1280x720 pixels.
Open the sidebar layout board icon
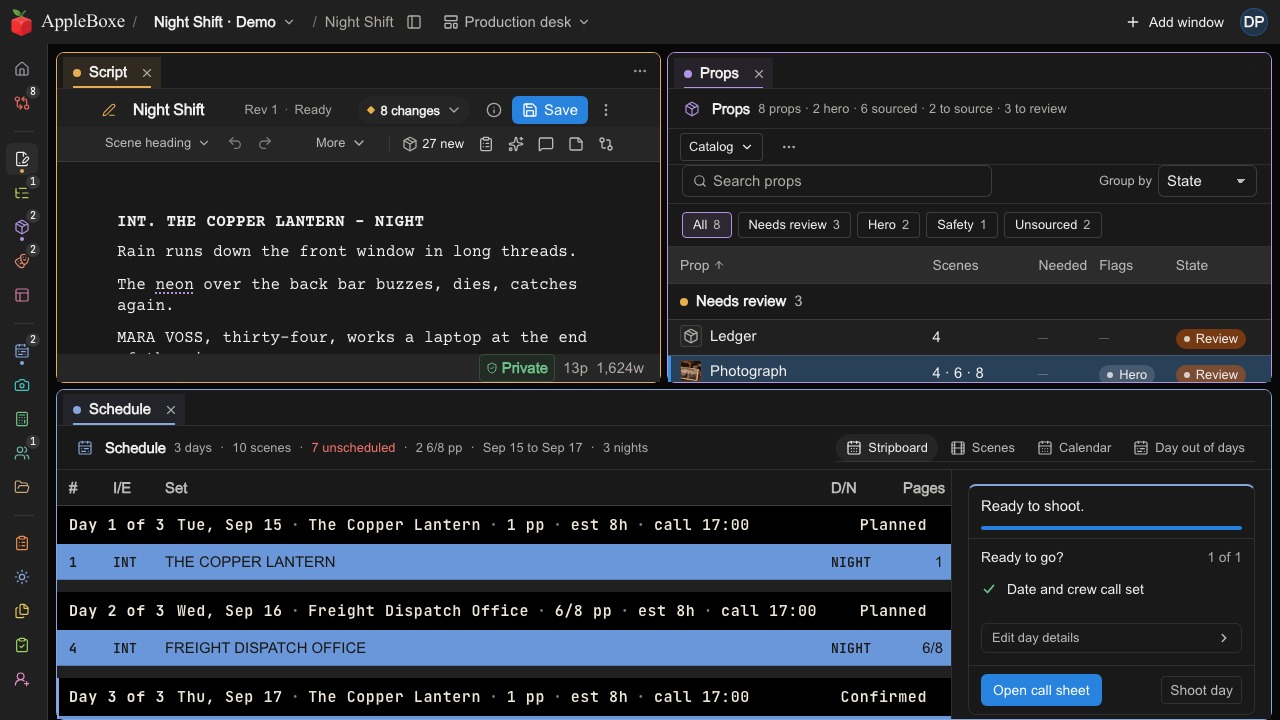point(22,295)
